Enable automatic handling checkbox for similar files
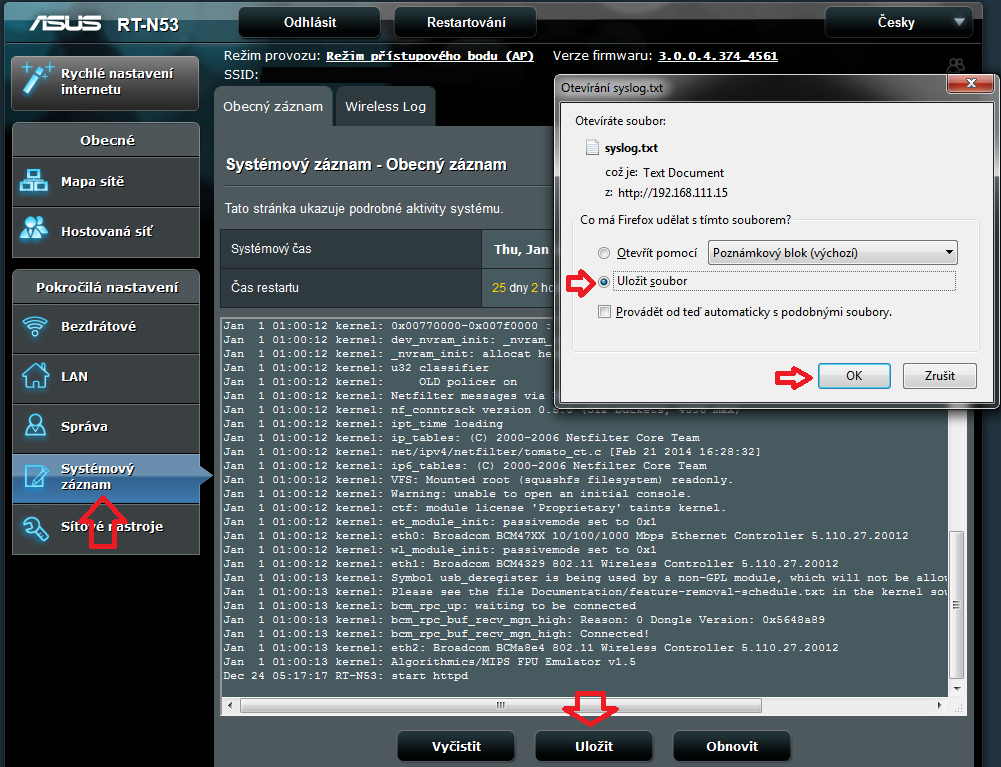The height and width of the screenshot is (767, 1001). pos(603,312)
